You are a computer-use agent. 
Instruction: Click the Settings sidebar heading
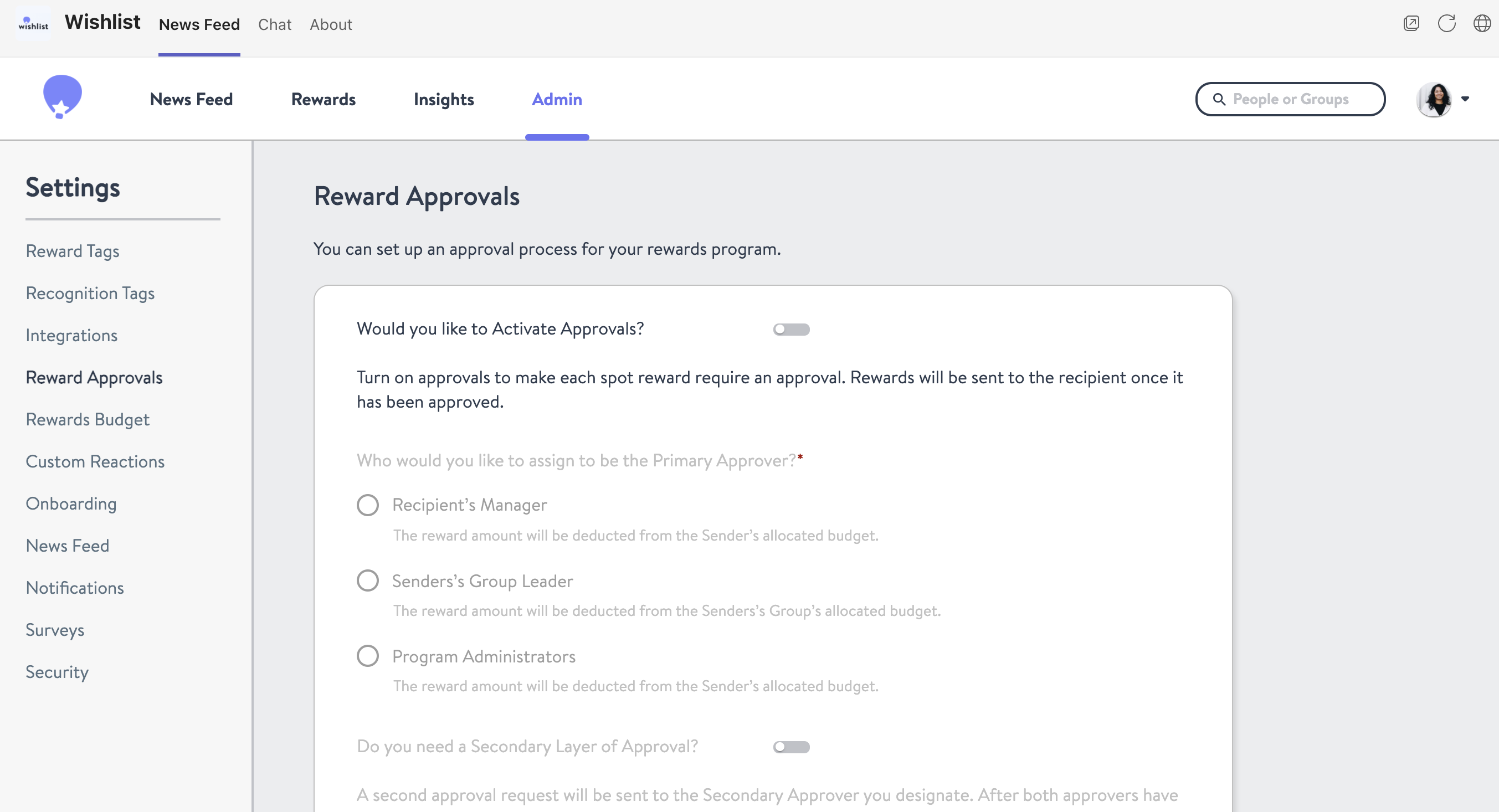(x=73, y=188)
